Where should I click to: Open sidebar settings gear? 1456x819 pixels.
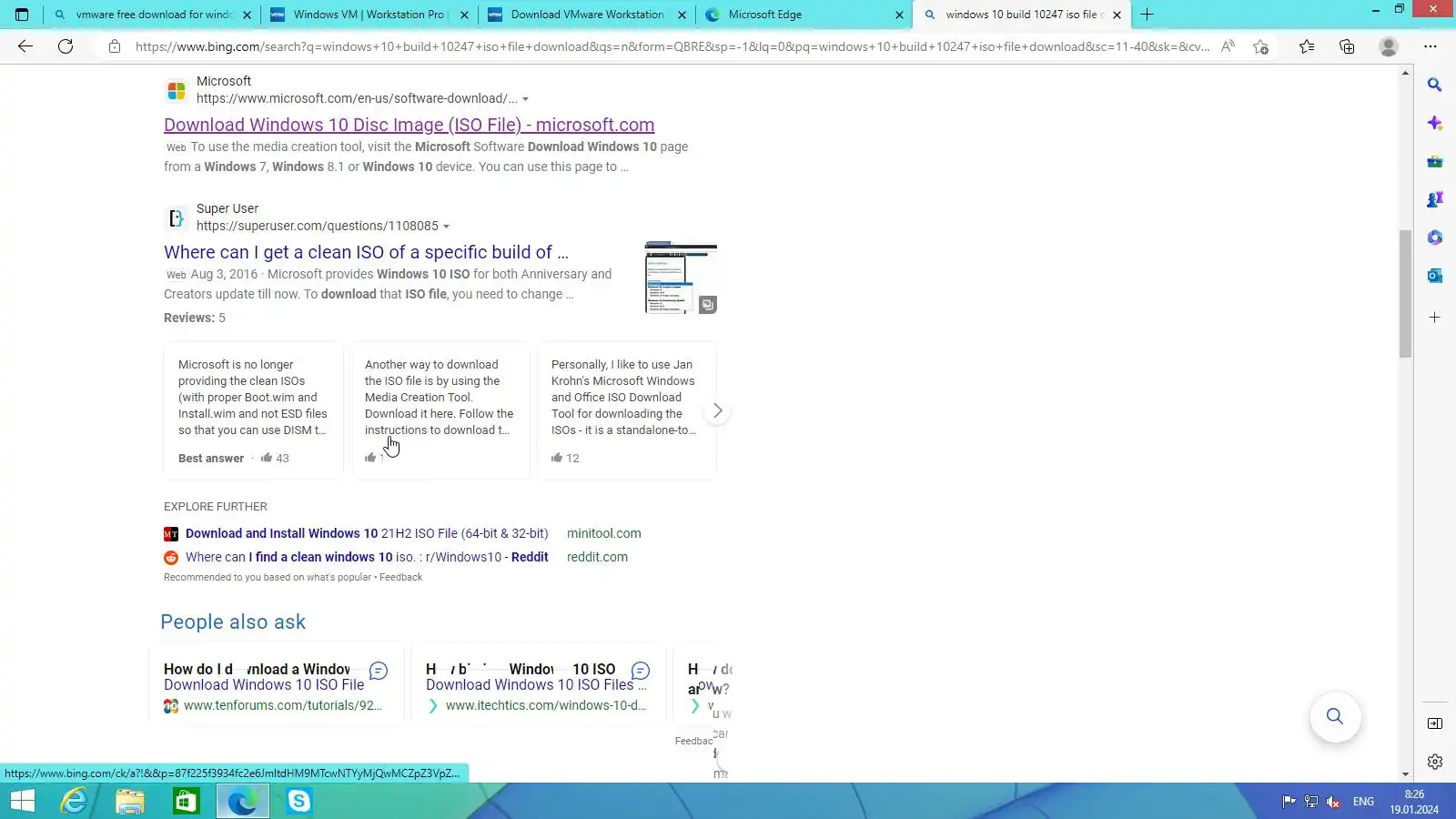[x=1435, y=762]
